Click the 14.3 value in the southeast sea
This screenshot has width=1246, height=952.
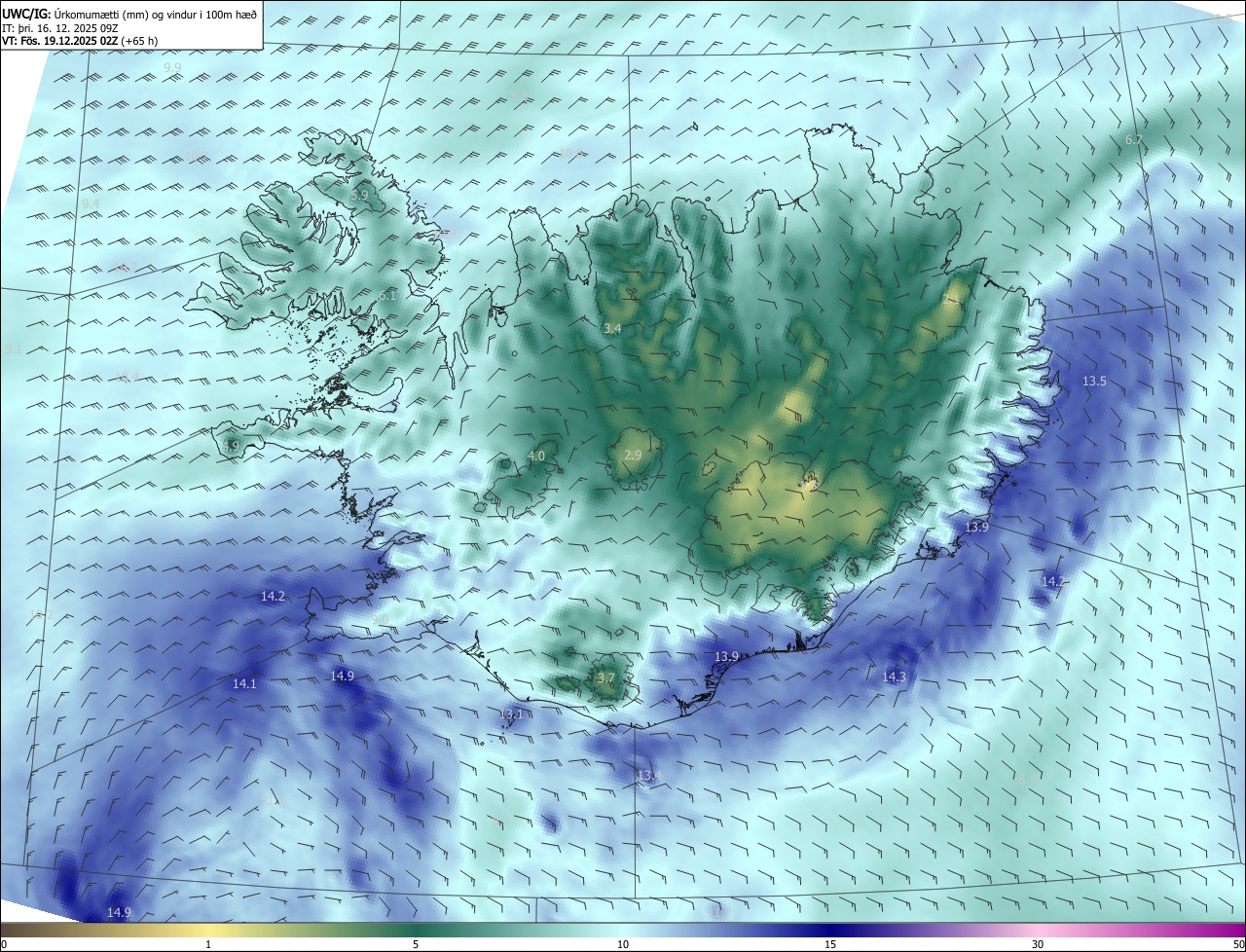[x=894, y=677]
